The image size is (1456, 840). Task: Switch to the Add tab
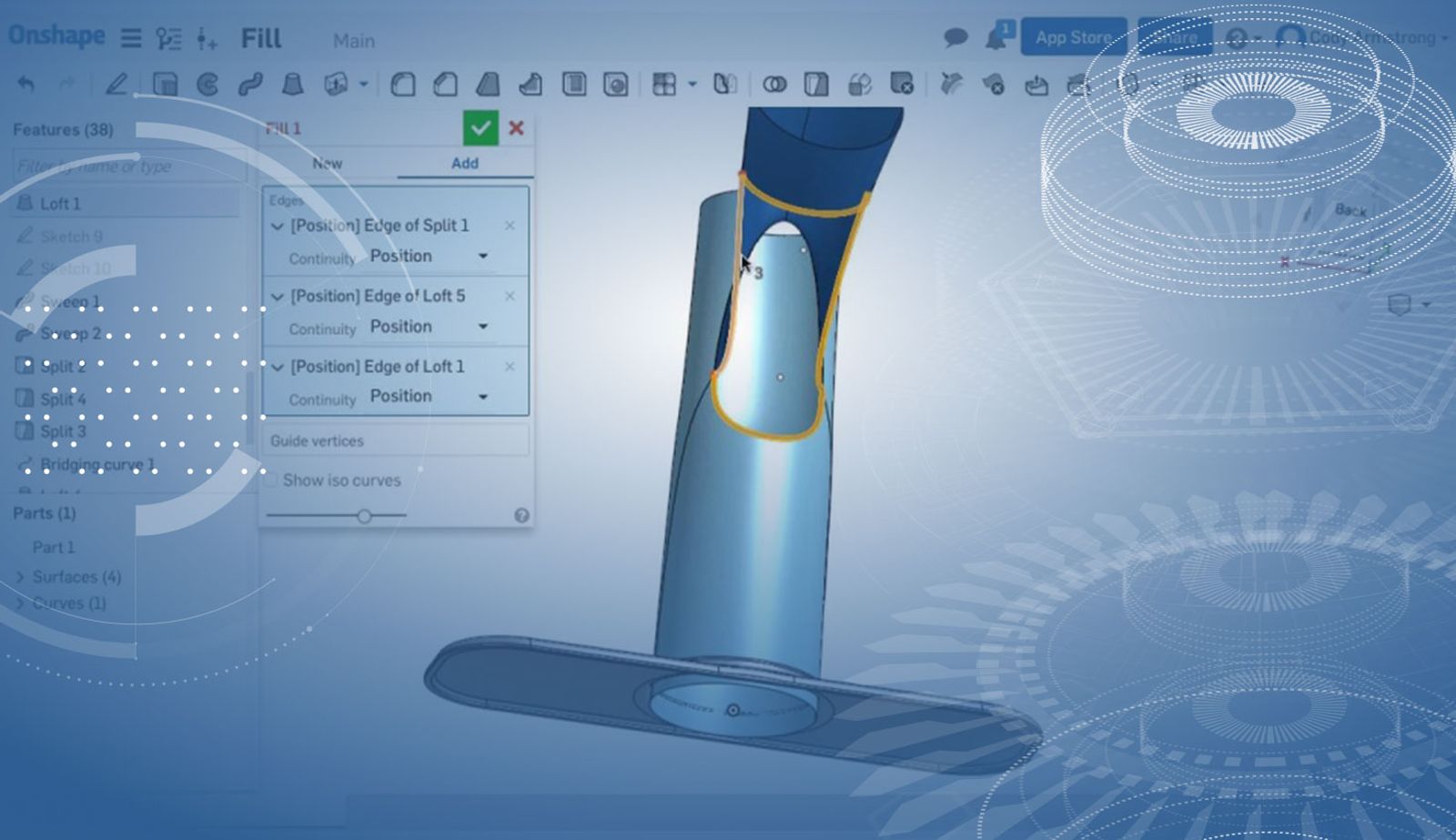[x=464, y=163]
